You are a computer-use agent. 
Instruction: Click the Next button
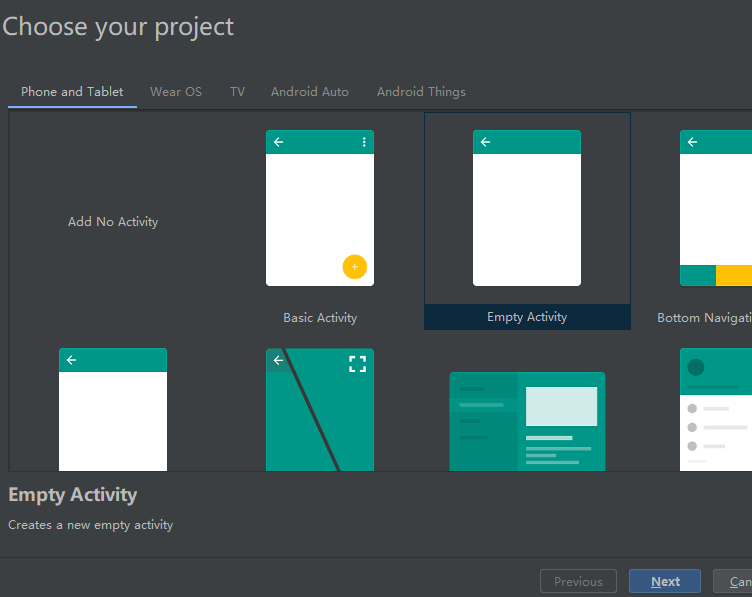(665, 581)
